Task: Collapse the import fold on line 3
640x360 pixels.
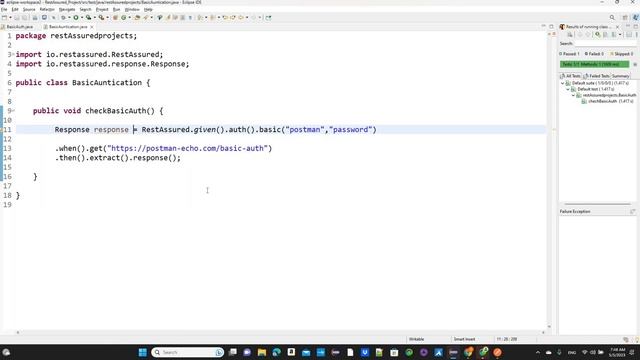Action: tap(13, 54)
